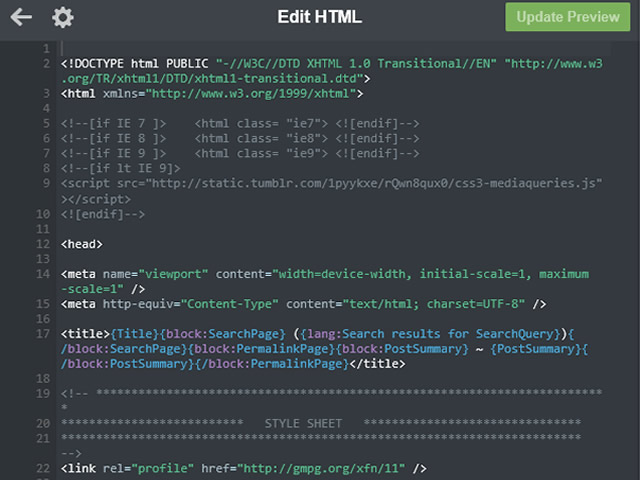Click the 'STYLE SHEET' comment heading

click(303, 424)
